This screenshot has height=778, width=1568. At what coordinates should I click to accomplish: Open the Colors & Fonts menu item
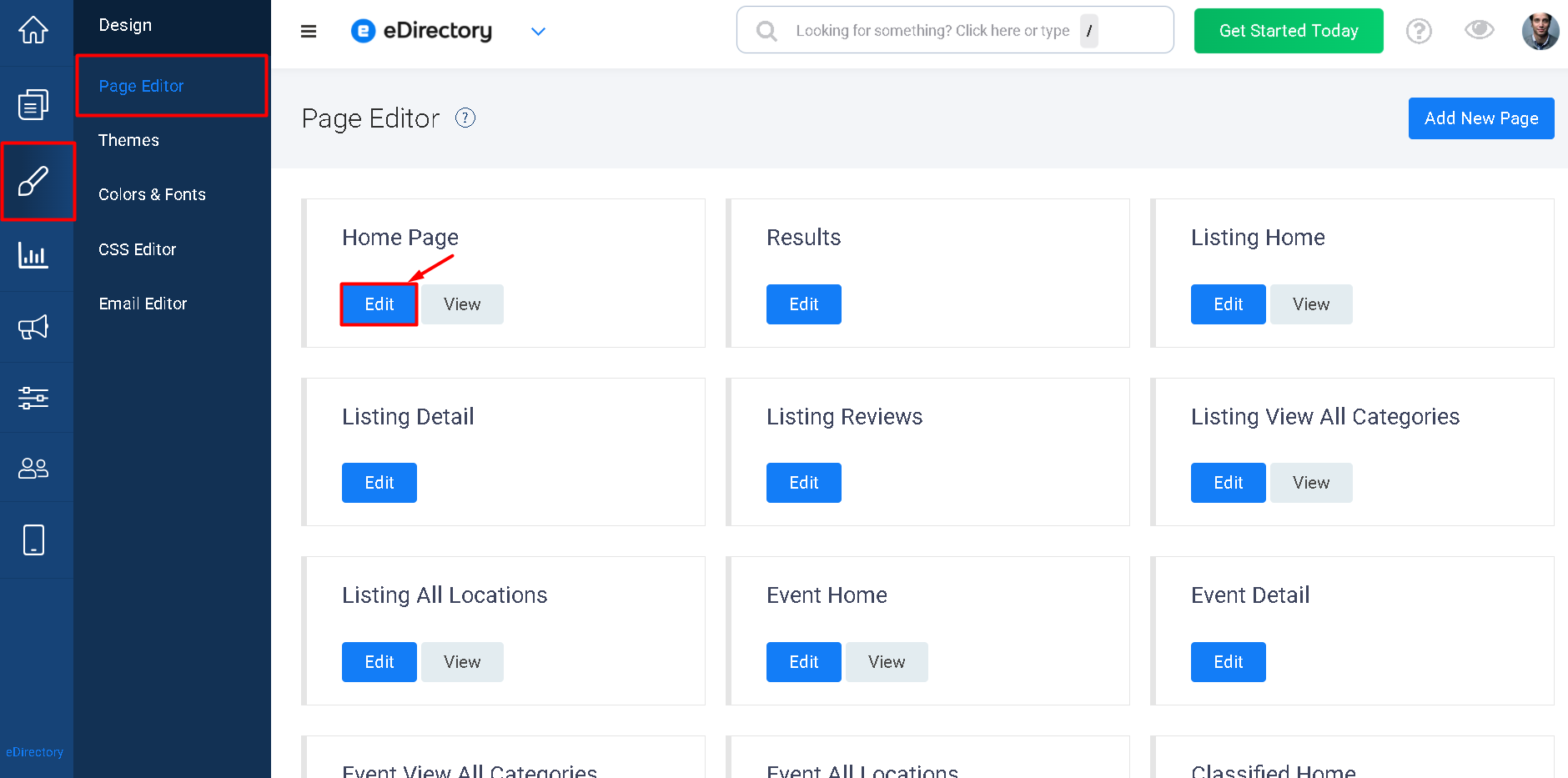152,194
